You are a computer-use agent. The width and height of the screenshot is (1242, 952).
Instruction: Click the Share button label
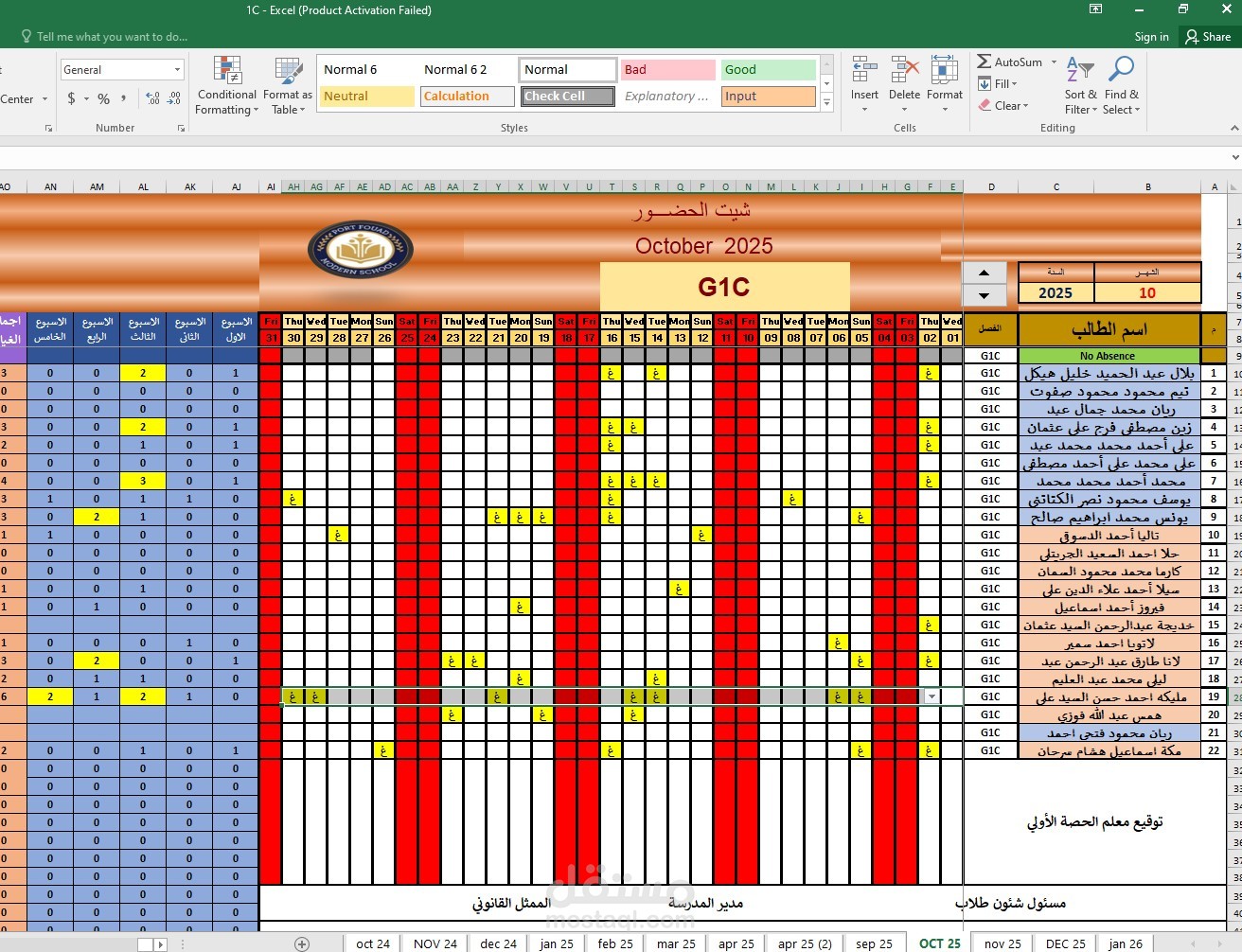[1216, 37]
